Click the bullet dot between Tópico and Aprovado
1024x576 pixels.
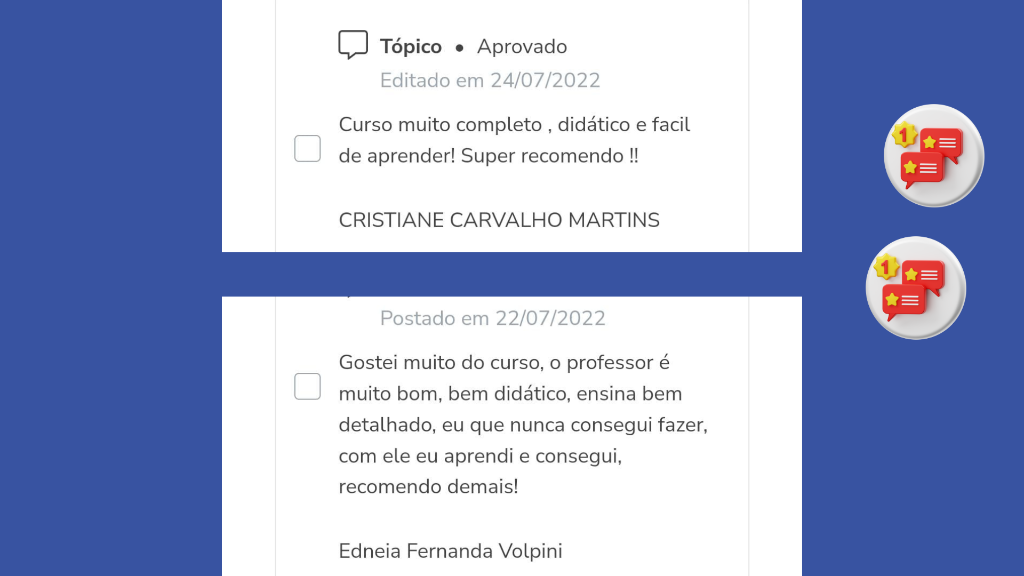(x=459, y=47)
